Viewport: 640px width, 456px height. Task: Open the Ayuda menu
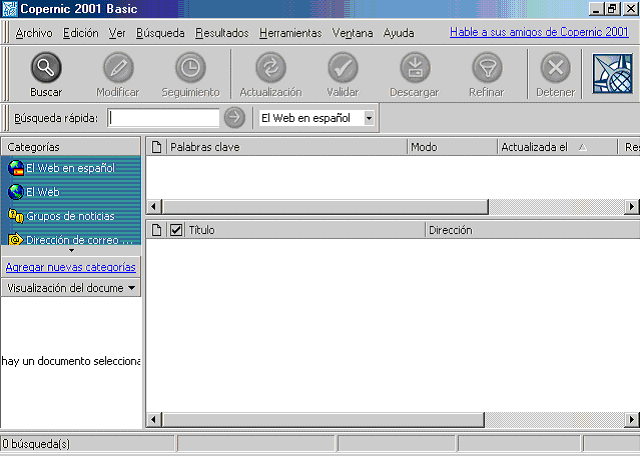pos(399,33)
